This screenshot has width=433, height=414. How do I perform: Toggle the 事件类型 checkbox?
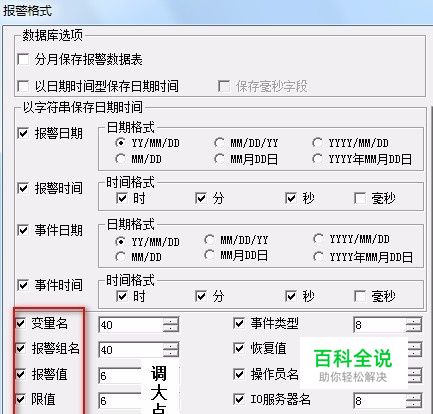(239, 323)
